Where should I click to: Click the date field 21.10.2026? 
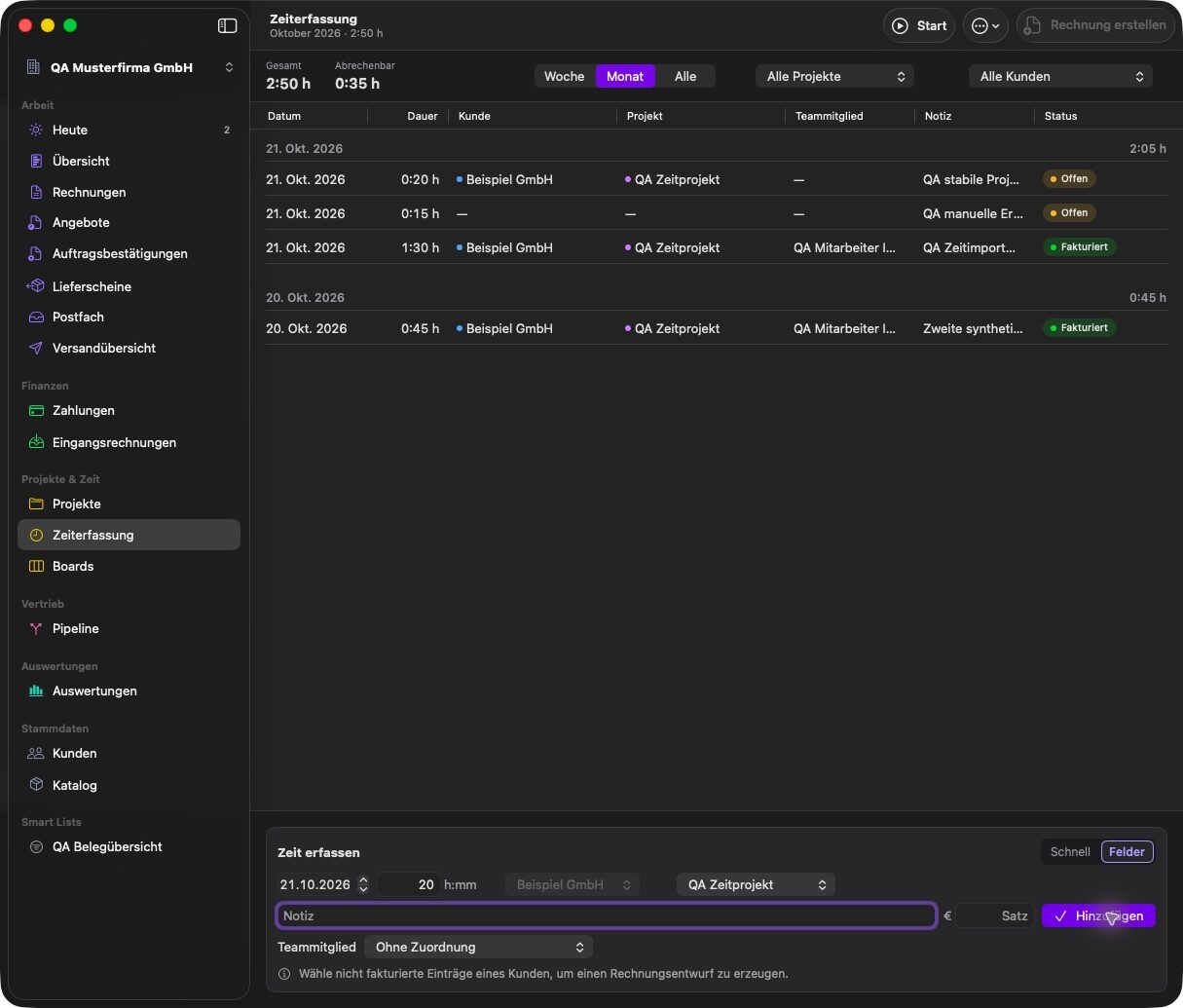pos(314,884)
